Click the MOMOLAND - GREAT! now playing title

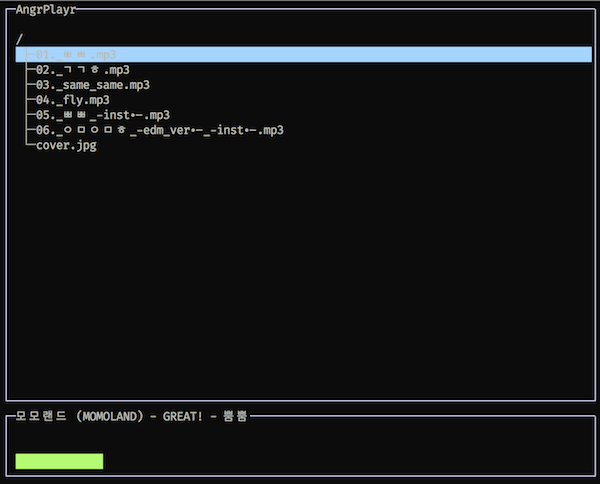point(131,416)
